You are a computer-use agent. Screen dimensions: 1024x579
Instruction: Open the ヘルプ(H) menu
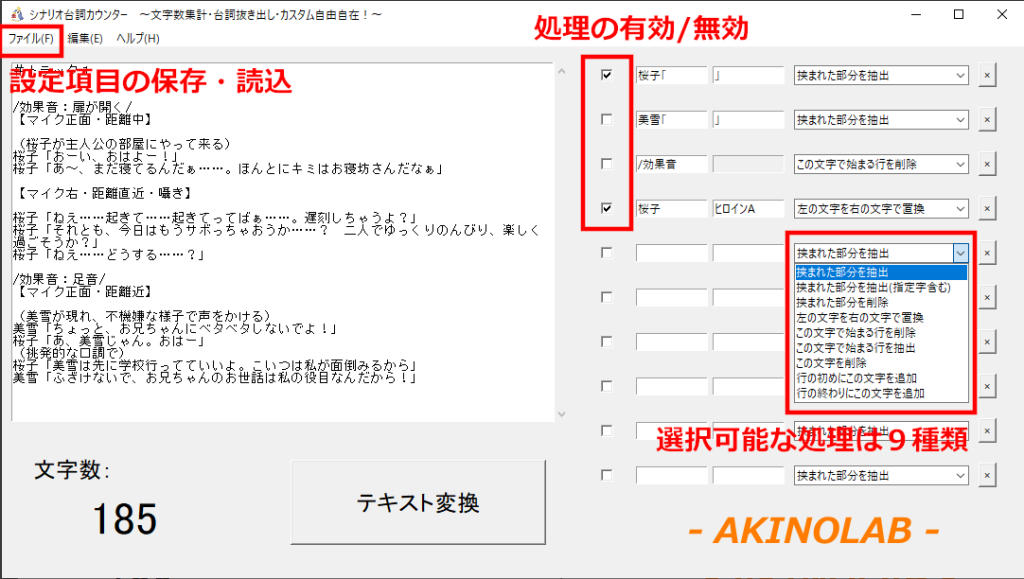[138, 39]
